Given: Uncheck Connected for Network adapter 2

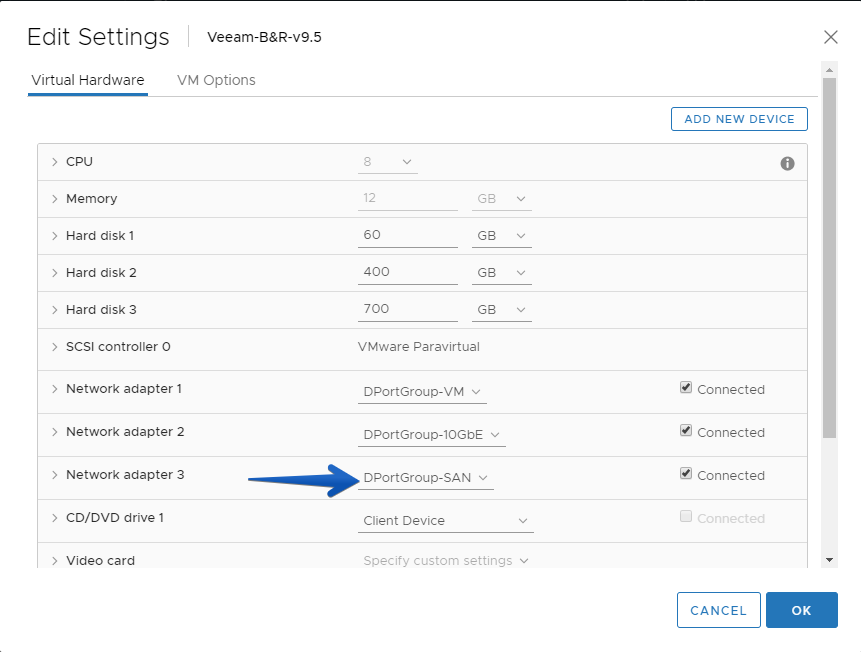Looking at the screenshot, I should click(685, 431).
